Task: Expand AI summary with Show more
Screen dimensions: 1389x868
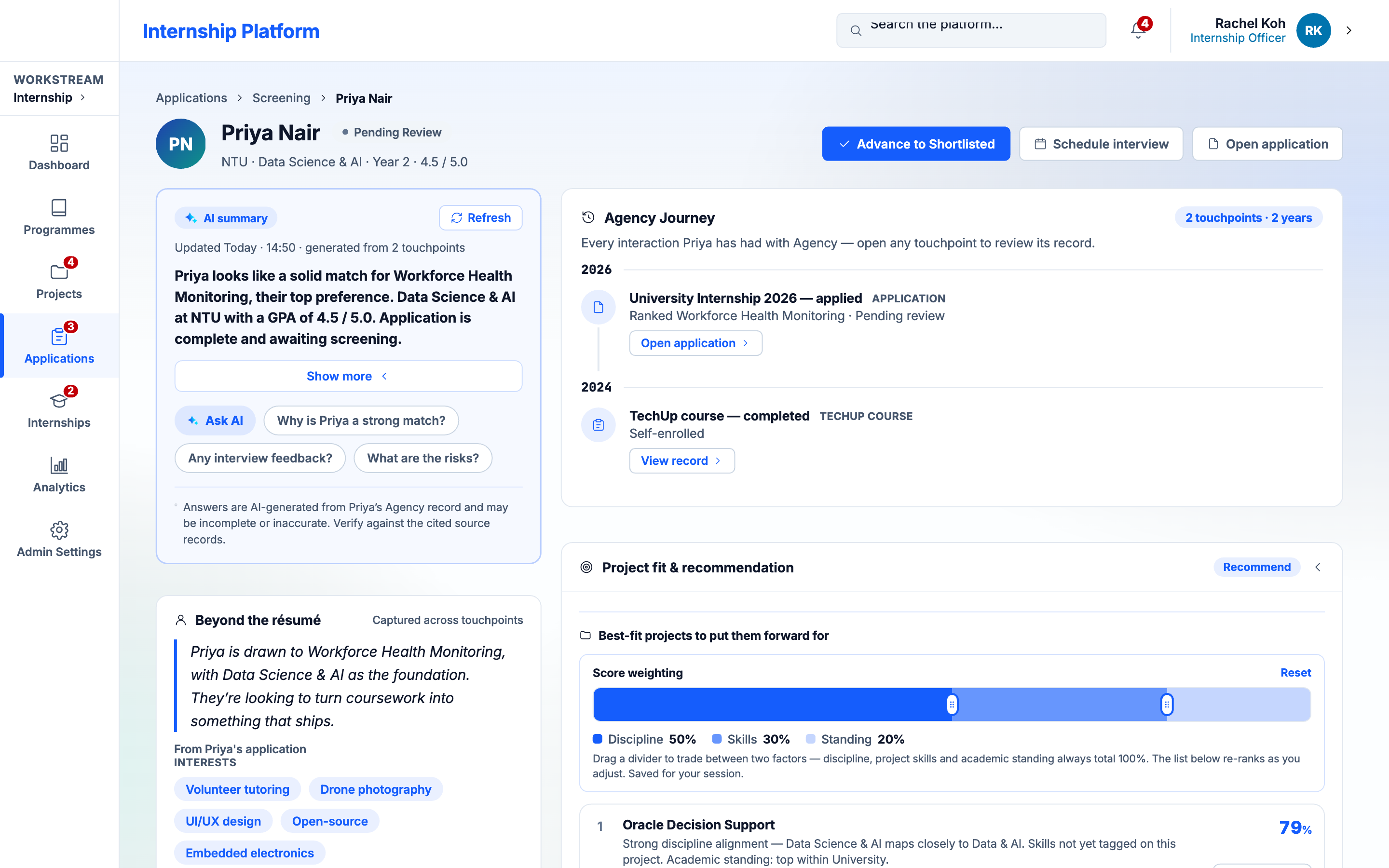Action: click(x=348, y=376)
